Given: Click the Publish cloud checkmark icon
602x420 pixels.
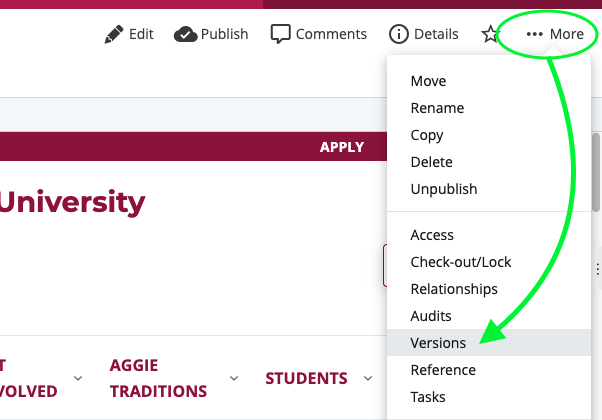Looking at the screenshot, I should click(185, 34).
